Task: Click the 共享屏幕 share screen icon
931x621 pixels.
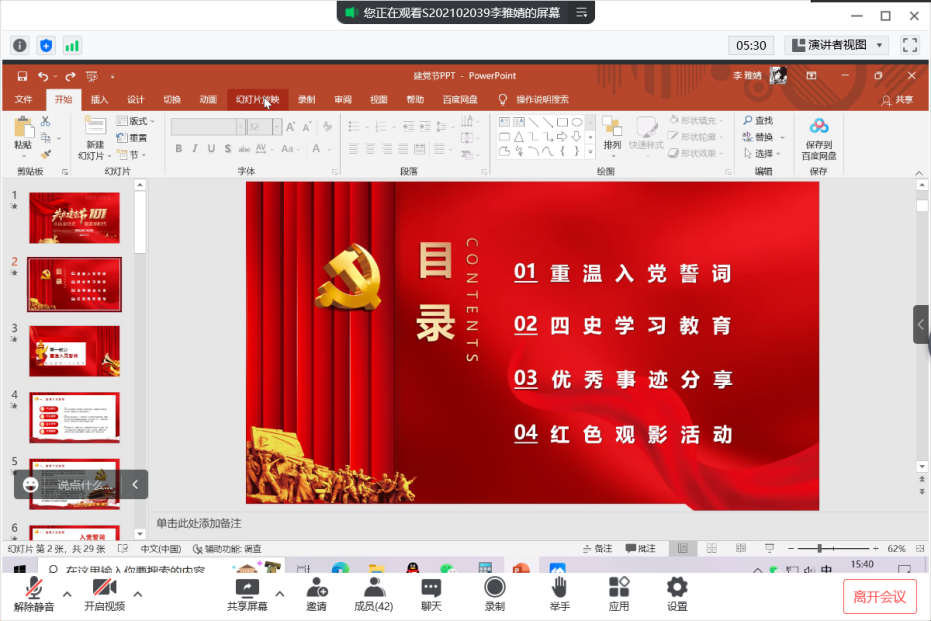Action: coord(247,588)
